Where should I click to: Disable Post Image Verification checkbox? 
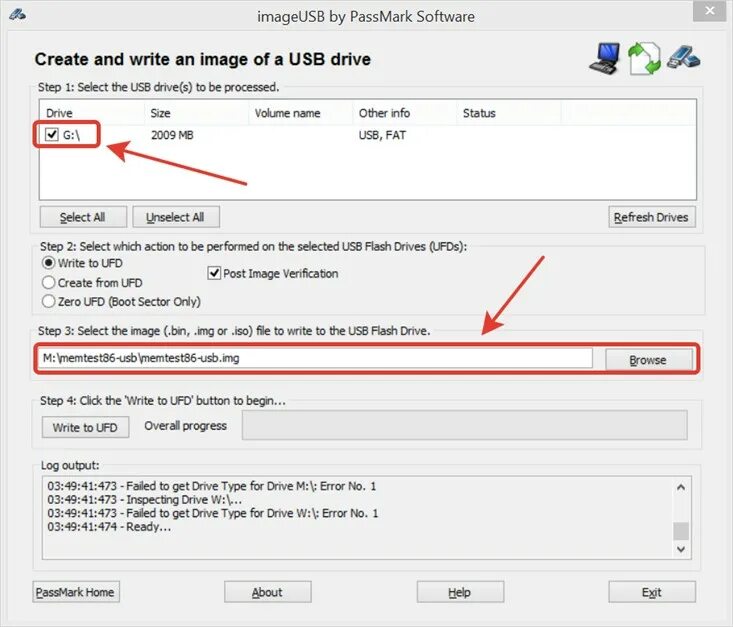(x=214, y=273)
